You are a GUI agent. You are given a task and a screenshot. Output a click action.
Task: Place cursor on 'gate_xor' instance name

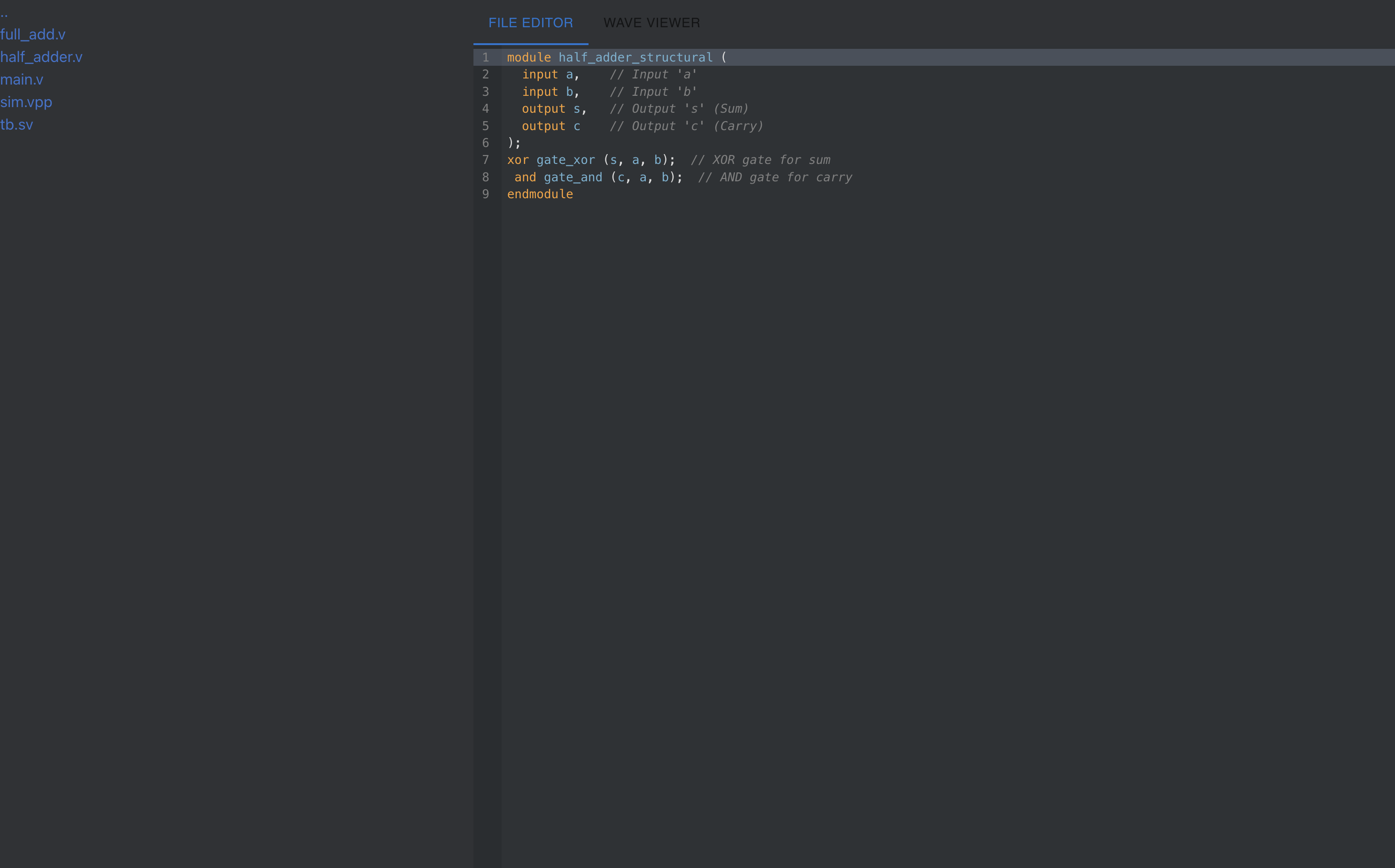566,160
